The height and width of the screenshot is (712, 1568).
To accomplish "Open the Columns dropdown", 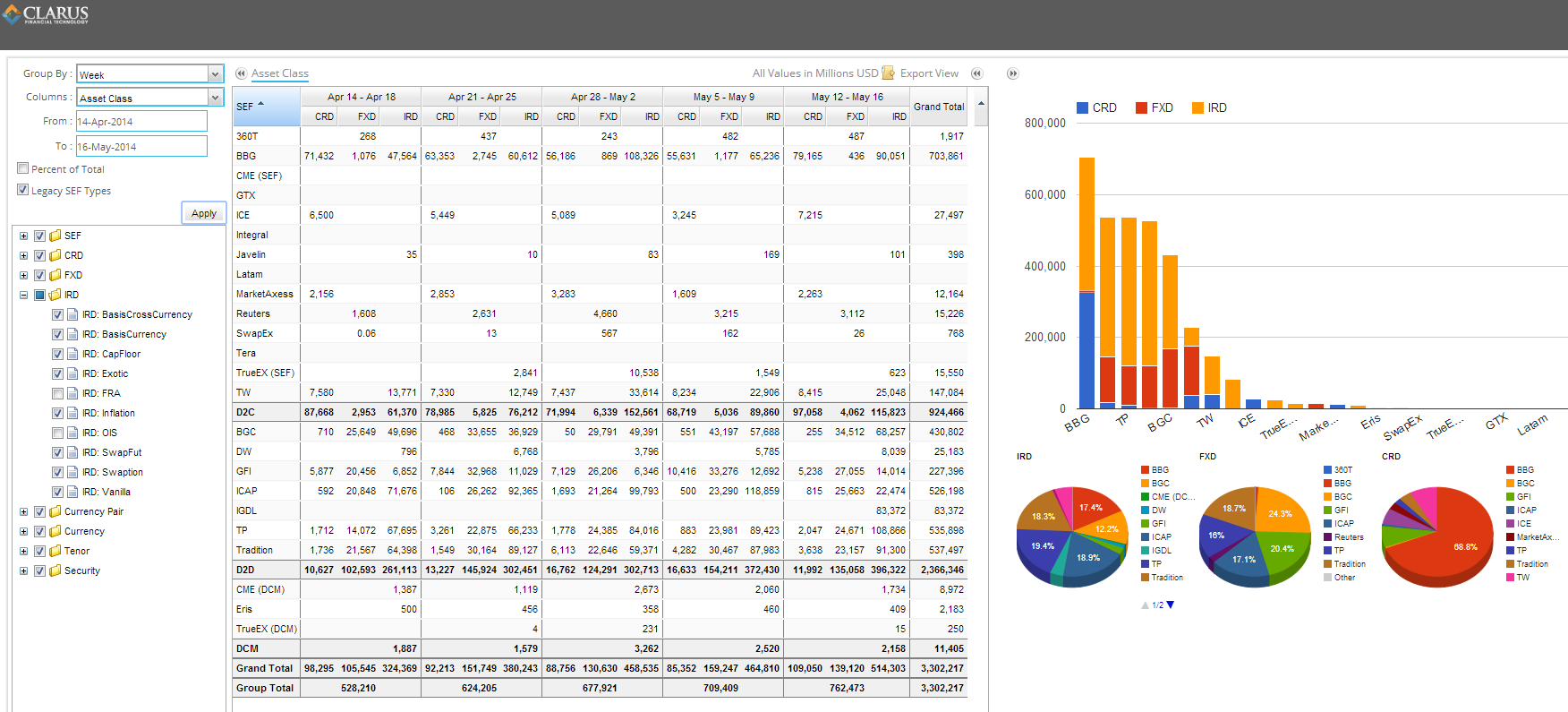I will click(x=215, y=98).
